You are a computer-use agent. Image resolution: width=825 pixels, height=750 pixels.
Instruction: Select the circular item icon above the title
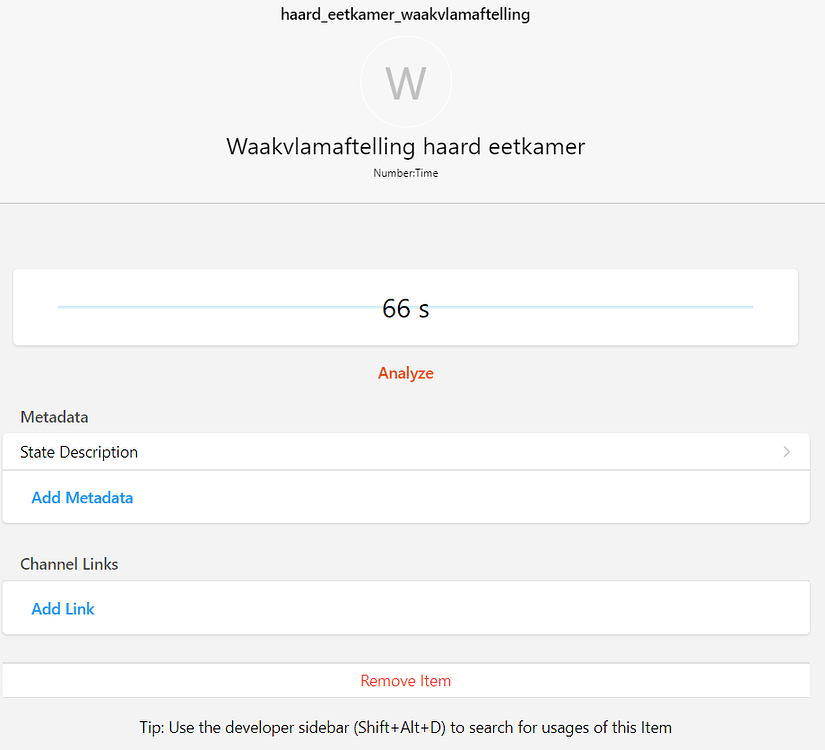click(x=405, y=82)
